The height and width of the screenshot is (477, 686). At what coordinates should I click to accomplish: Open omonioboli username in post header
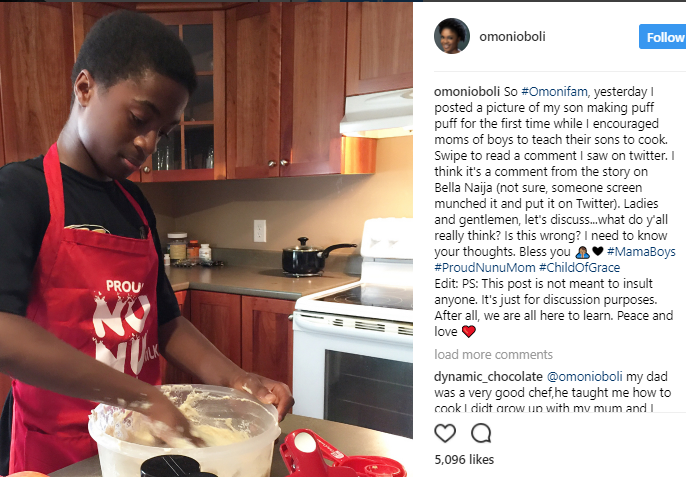point(512,36)
